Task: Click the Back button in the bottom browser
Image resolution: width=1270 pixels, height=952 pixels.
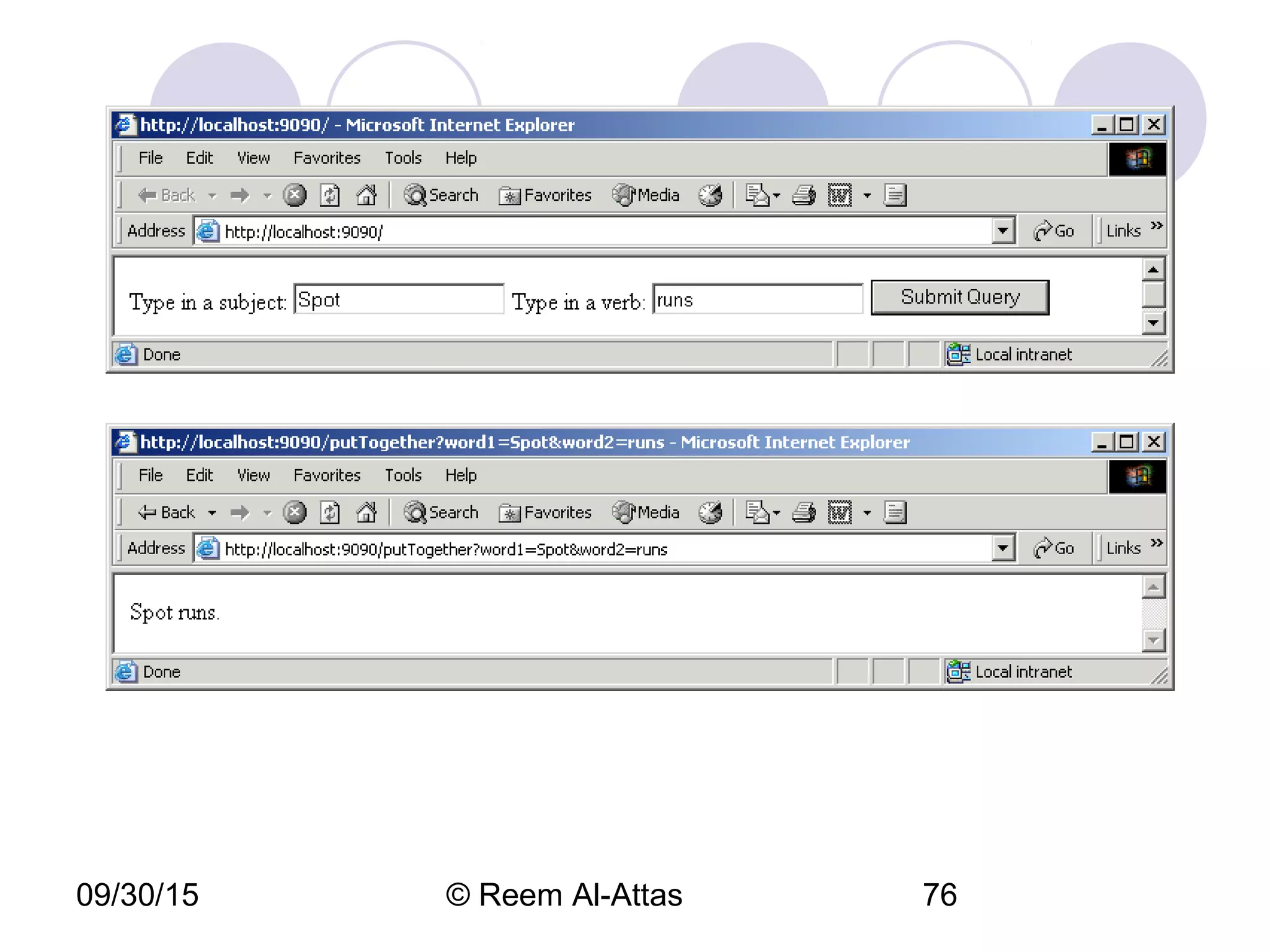Action: tap(166, 513)
